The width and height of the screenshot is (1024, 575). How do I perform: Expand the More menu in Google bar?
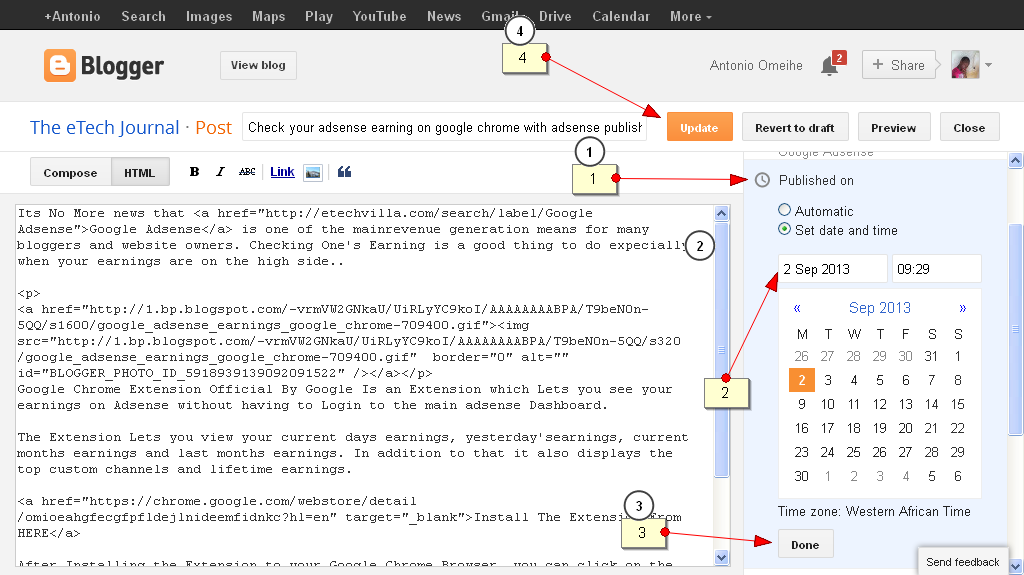[x=690, y=16]
